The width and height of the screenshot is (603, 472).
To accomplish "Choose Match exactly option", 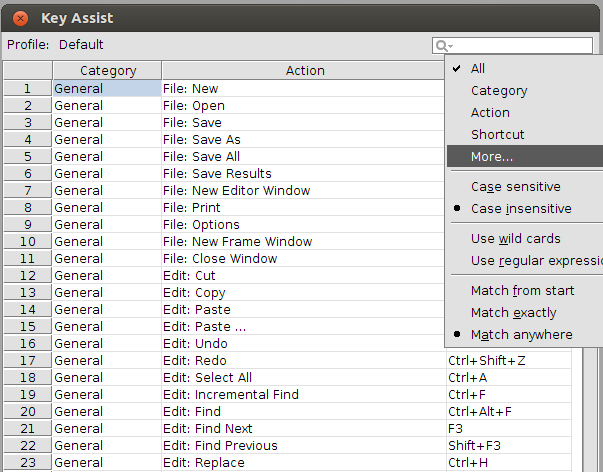I will tap(513, 313).
